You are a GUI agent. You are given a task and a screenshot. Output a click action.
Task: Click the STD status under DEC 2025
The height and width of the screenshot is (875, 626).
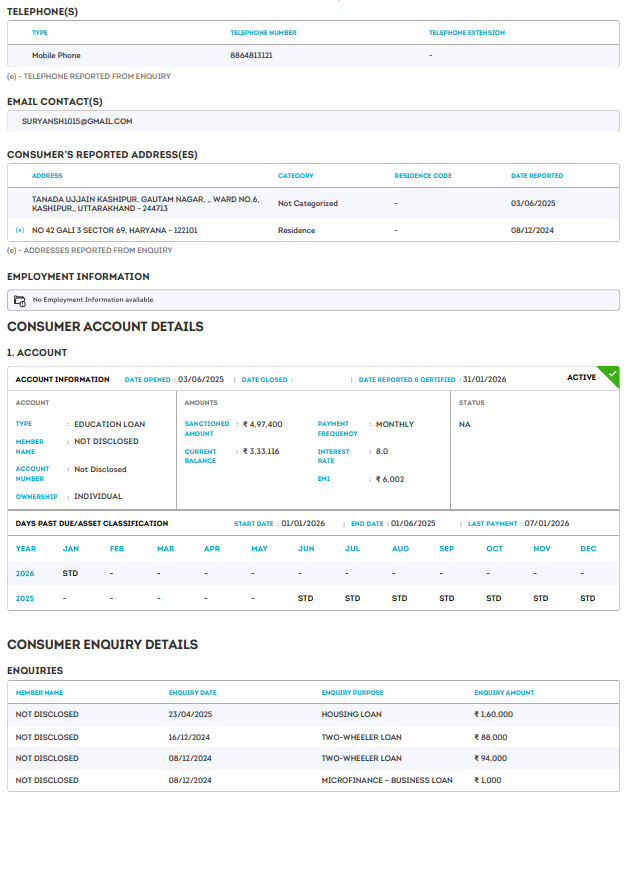[x=588, y=598]
